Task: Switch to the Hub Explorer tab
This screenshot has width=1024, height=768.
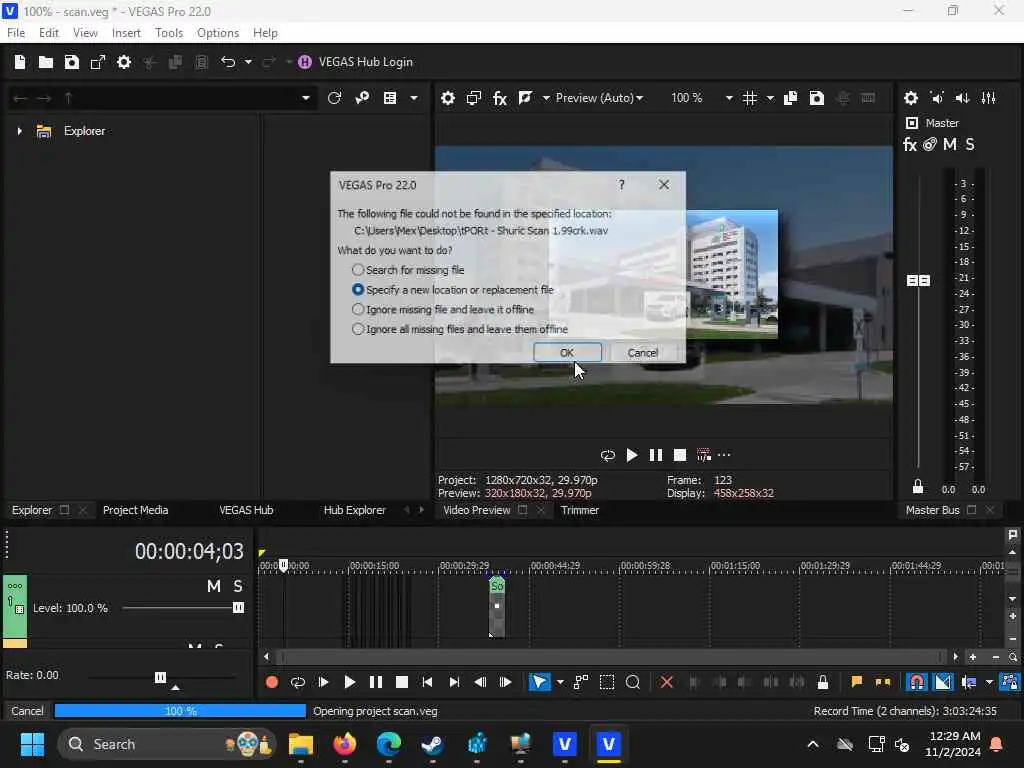Action: pos(355,510)
